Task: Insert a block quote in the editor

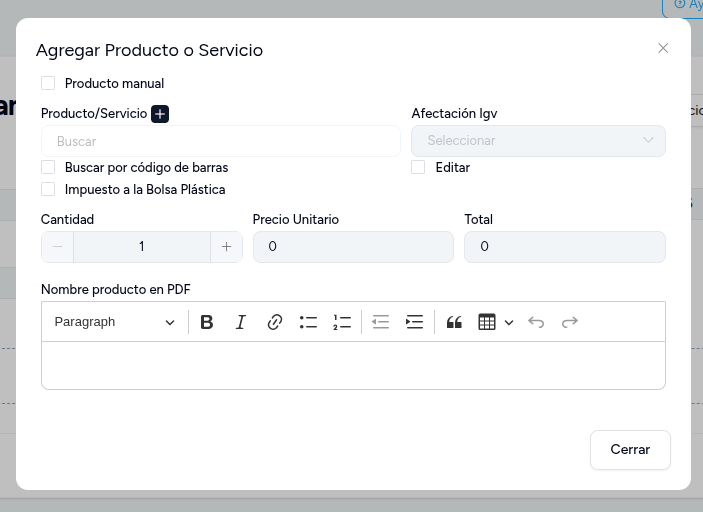Action: (454, 322)
